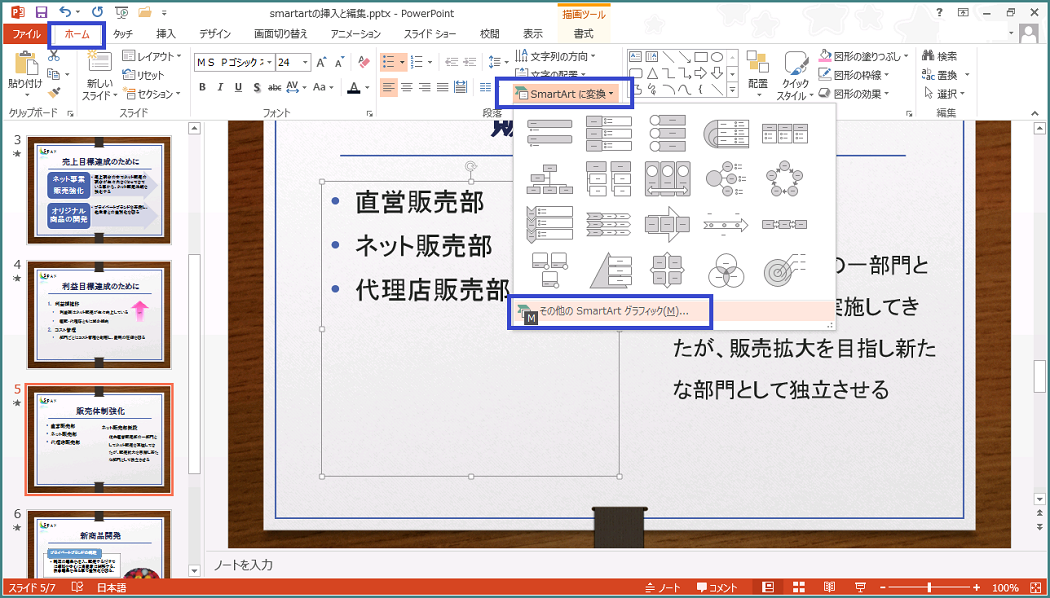
Task: Open the レイアウト layout dropdown
Action: (151, 56)
